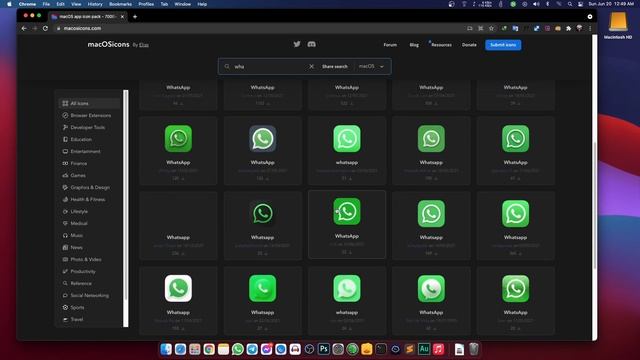Select the Social Networking category
The height and width of the screenshot is (360, 640).
tap(90, 295)
